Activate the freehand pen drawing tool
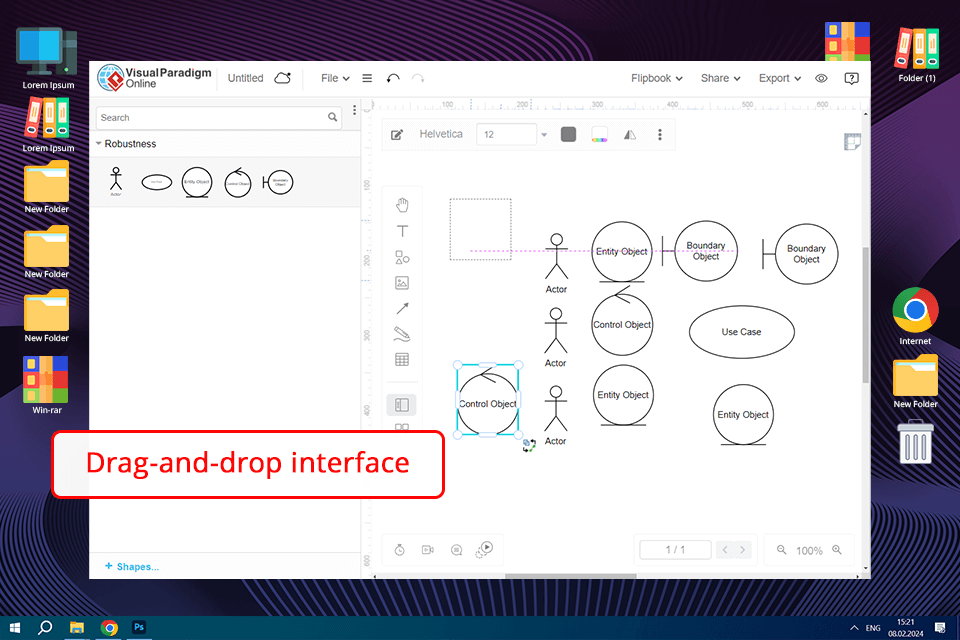This screenshot has width=960, height=640. tap(402, 334)
